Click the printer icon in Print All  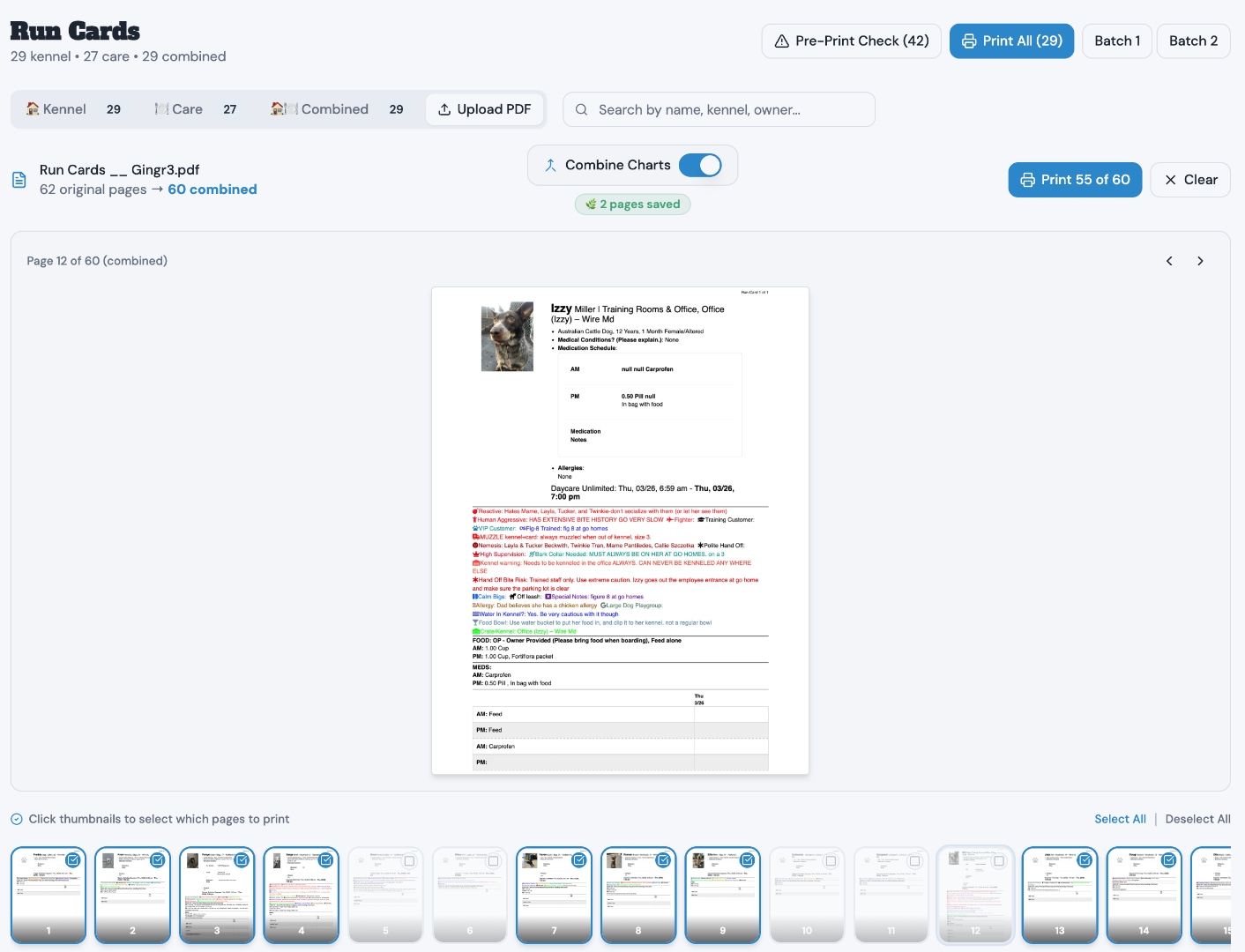969,41
